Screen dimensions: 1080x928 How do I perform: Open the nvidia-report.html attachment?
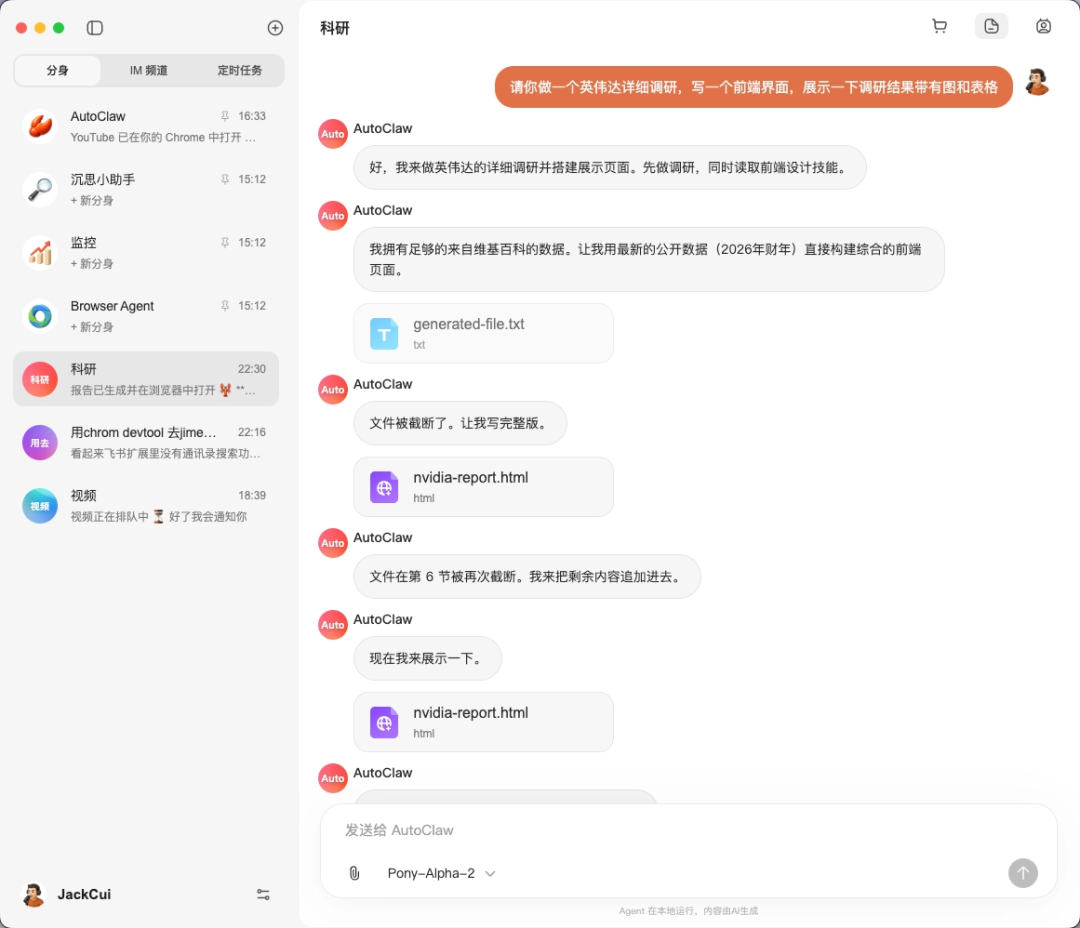tap(483, 487)
